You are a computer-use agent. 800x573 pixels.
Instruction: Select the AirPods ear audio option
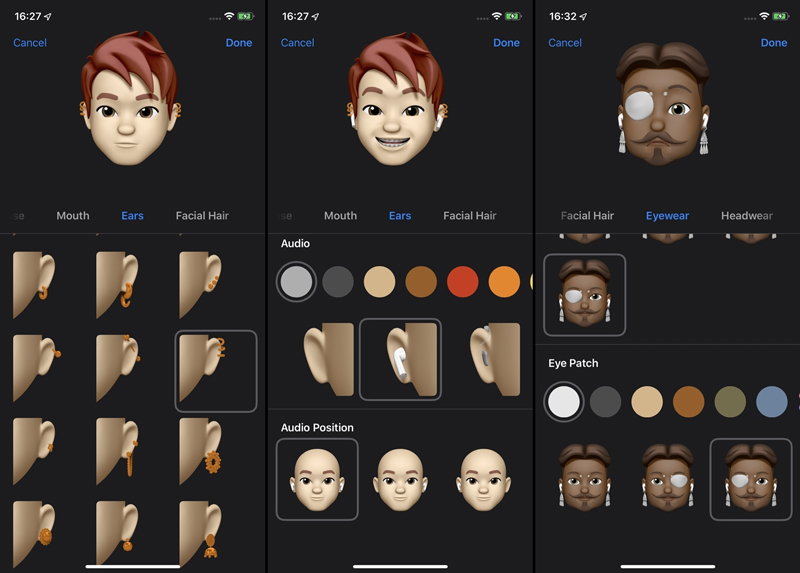click(x=400, y=358)
